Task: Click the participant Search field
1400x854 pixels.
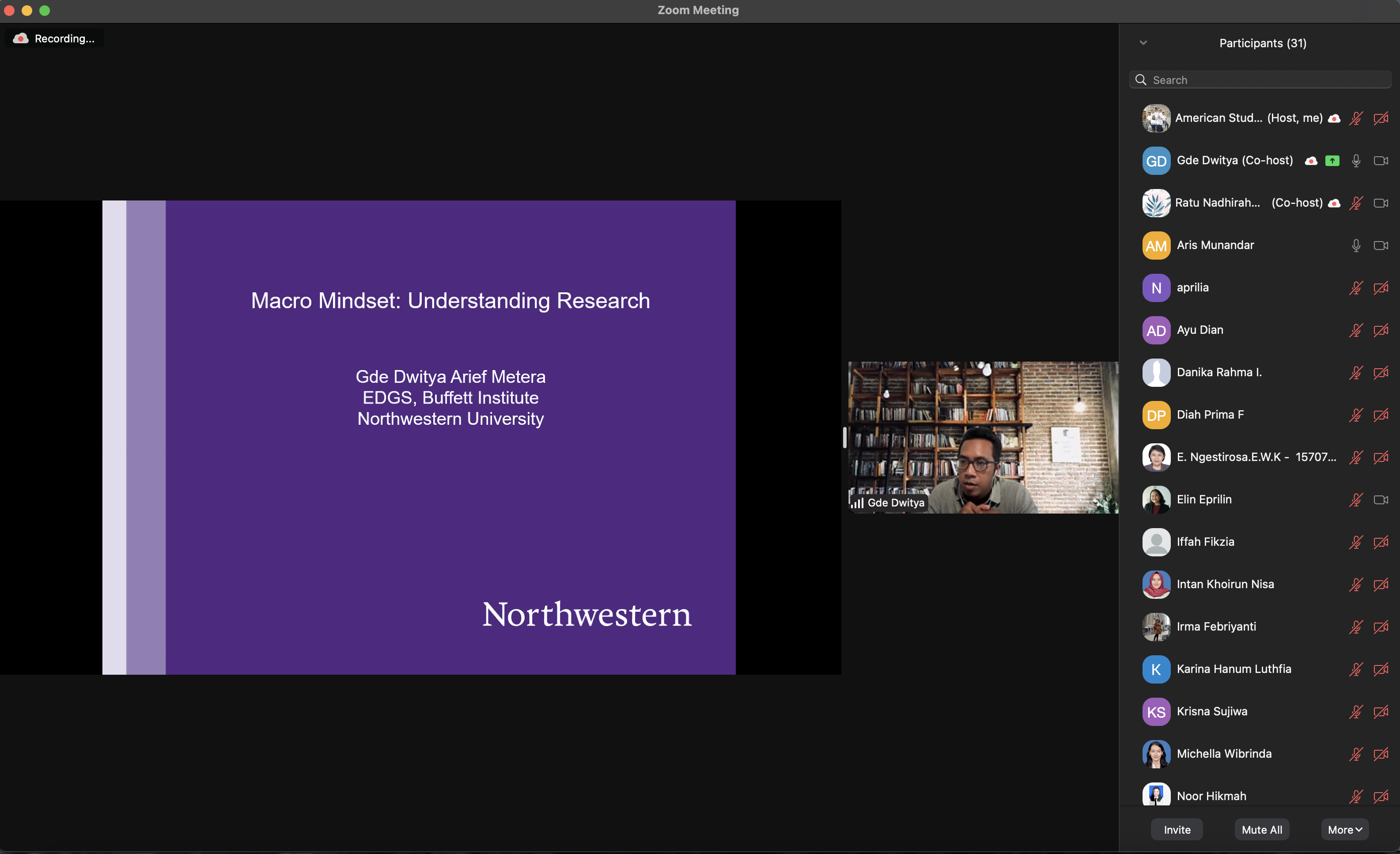Action: [x=1260, y=80]
